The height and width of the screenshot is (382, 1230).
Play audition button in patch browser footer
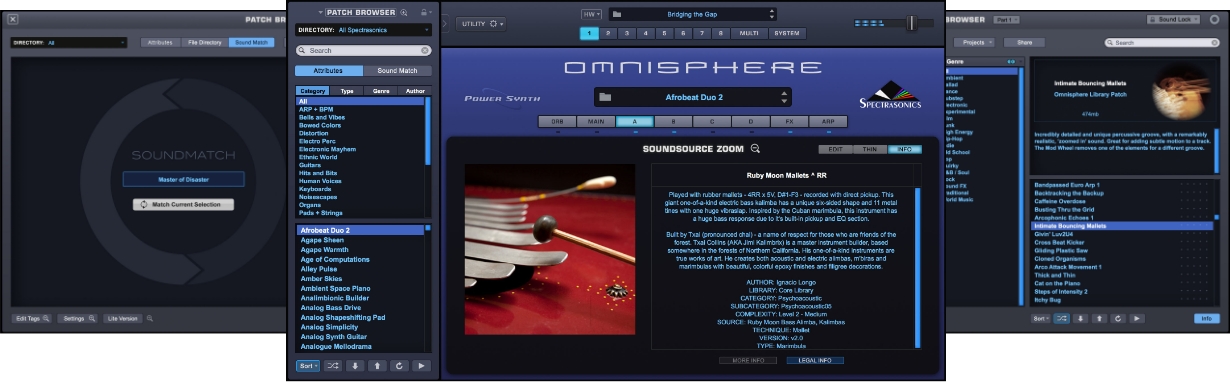422,366
